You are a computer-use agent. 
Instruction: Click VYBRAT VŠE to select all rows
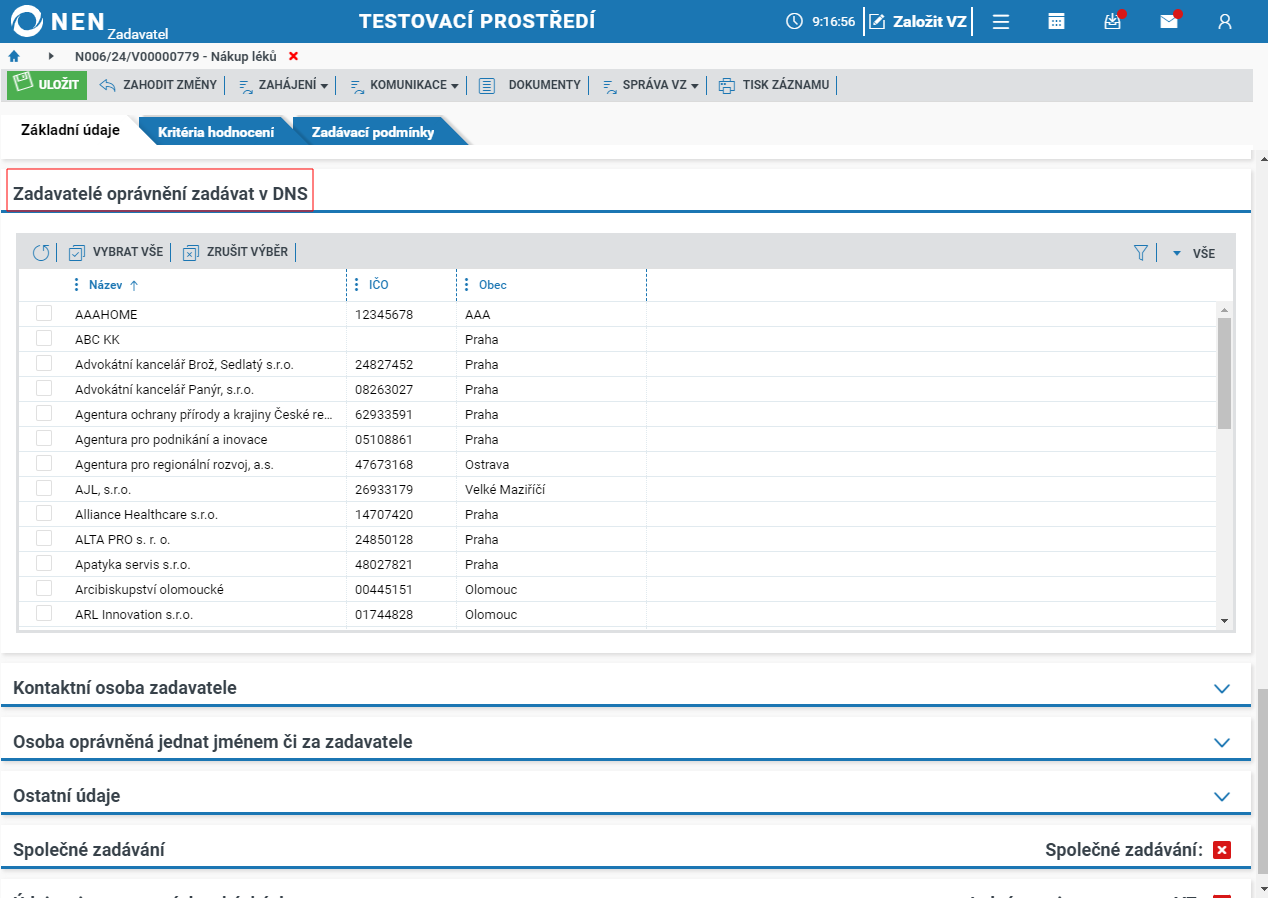(115, 252)
